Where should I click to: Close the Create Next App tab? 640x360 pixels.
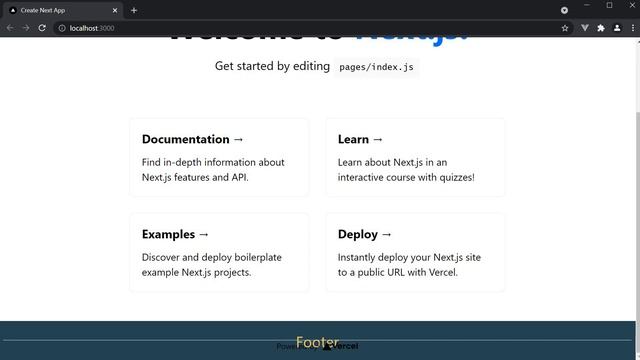click(x=115, y=10)
